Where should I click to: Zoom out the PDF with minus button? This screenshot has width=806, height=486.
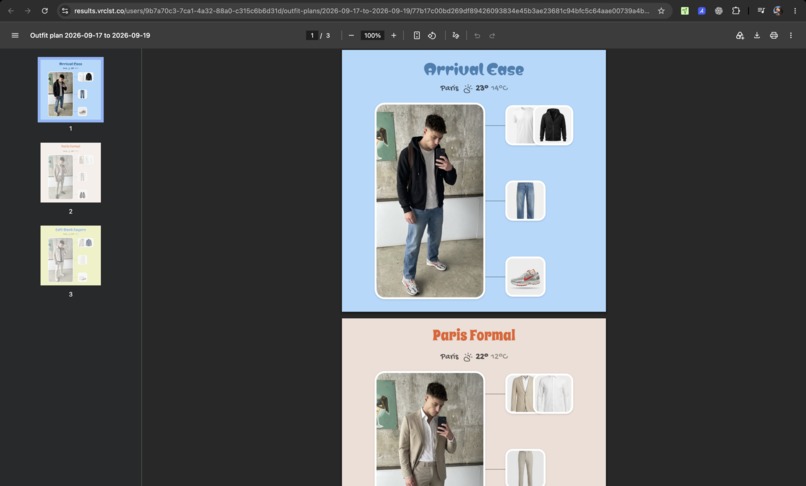(x=351, y=35)
